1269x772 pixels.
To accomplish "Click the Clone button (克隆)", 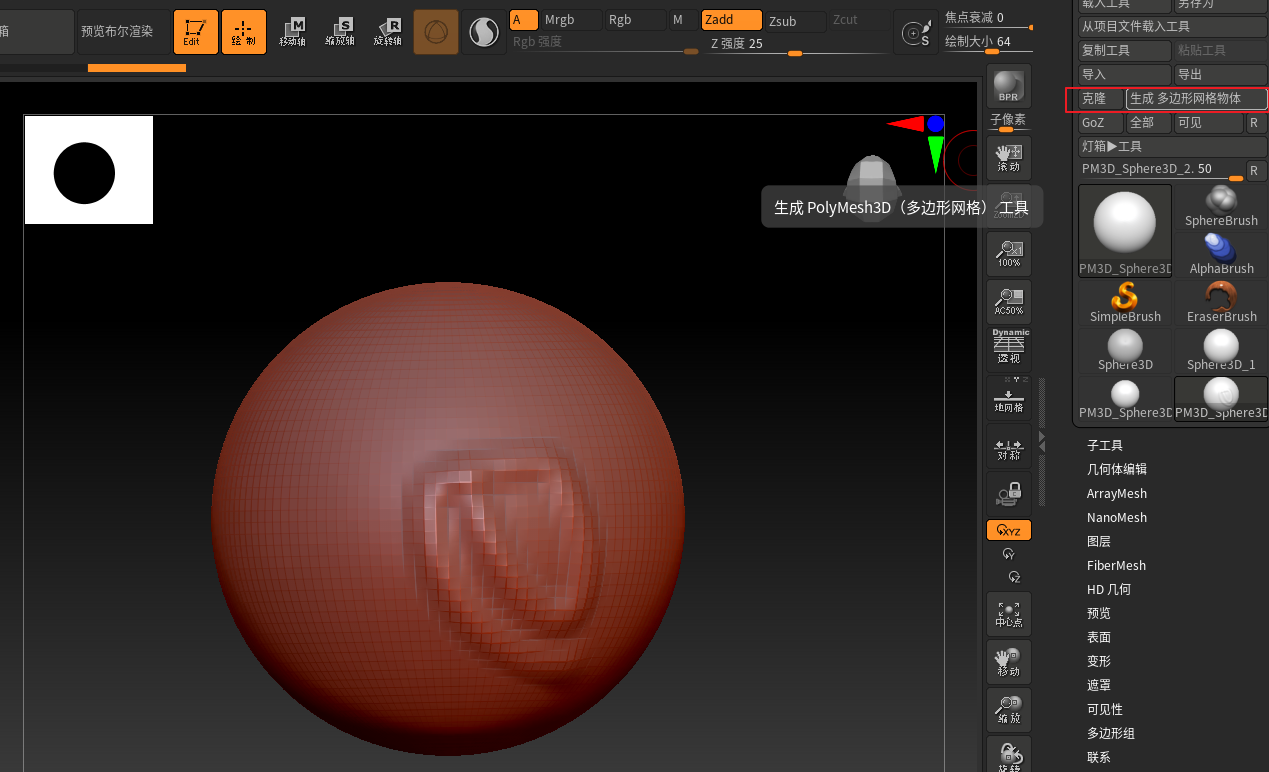I will pyautogui.click(x=1100, y=99).
